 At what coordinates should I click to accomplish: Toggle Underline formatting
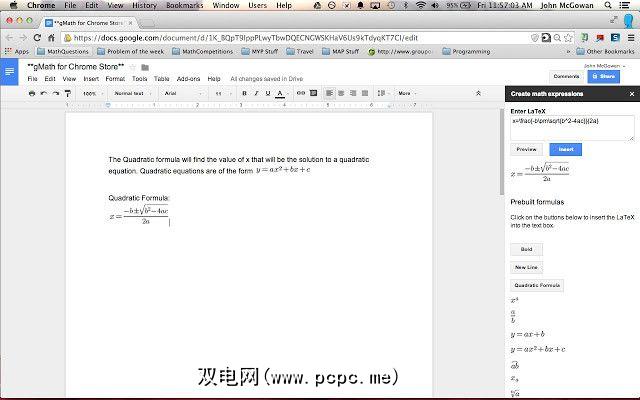pos(268,93)
